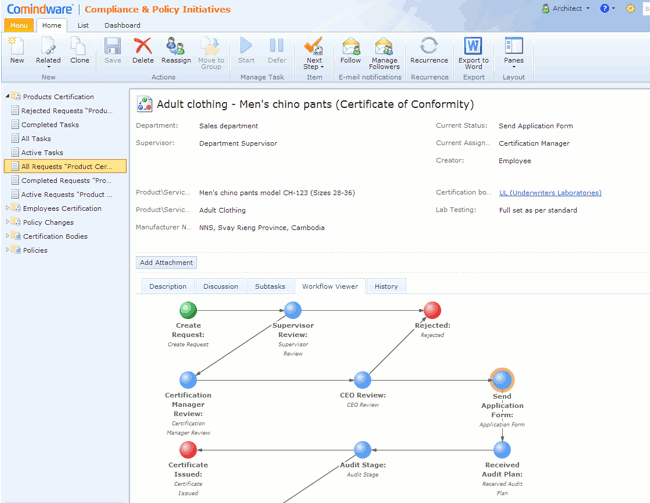This screenshot has width=650, height=503.
Task: Expand the Policies folder
Action: click(7, 250)
